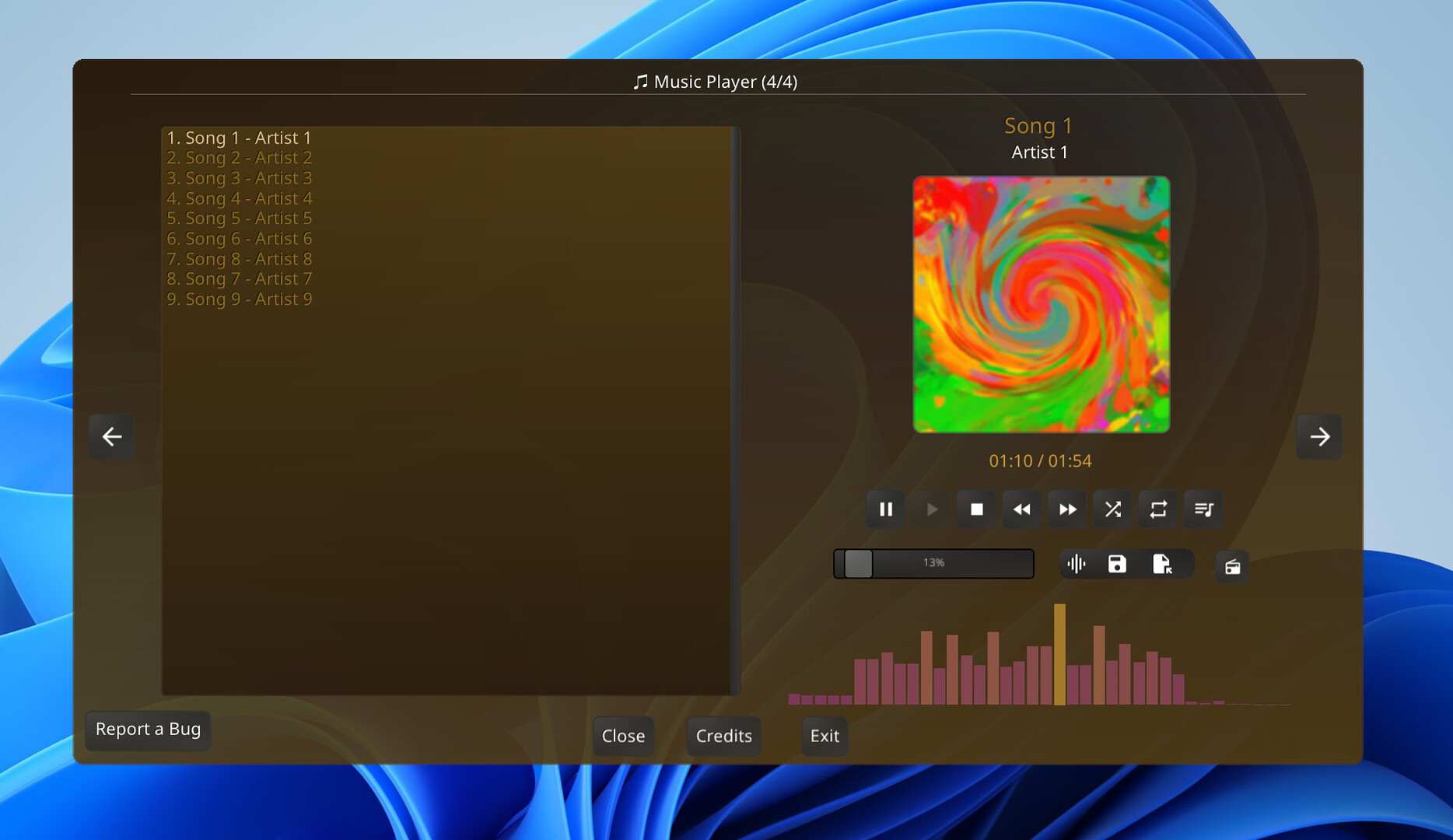Toggle the audio visualizer waveform icon
Viewport: 1453px width, 840px height.
[x=1077, y=564]
